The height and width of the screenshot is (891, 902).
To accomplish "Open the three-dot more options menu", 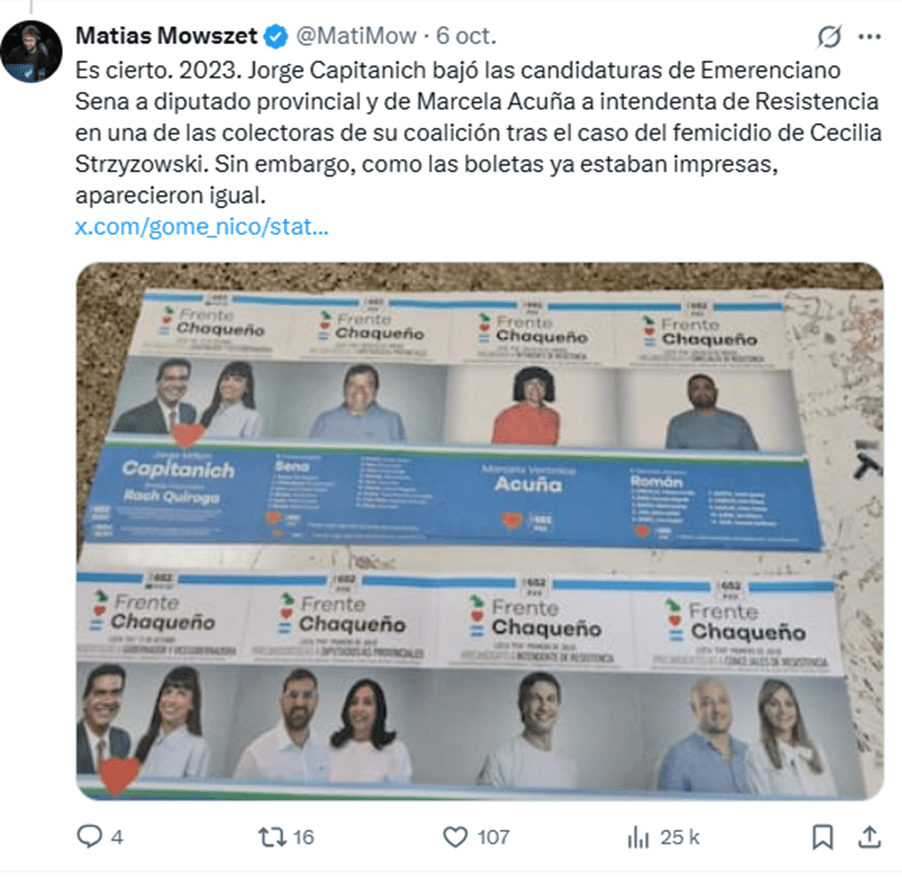I will (869, 37).
